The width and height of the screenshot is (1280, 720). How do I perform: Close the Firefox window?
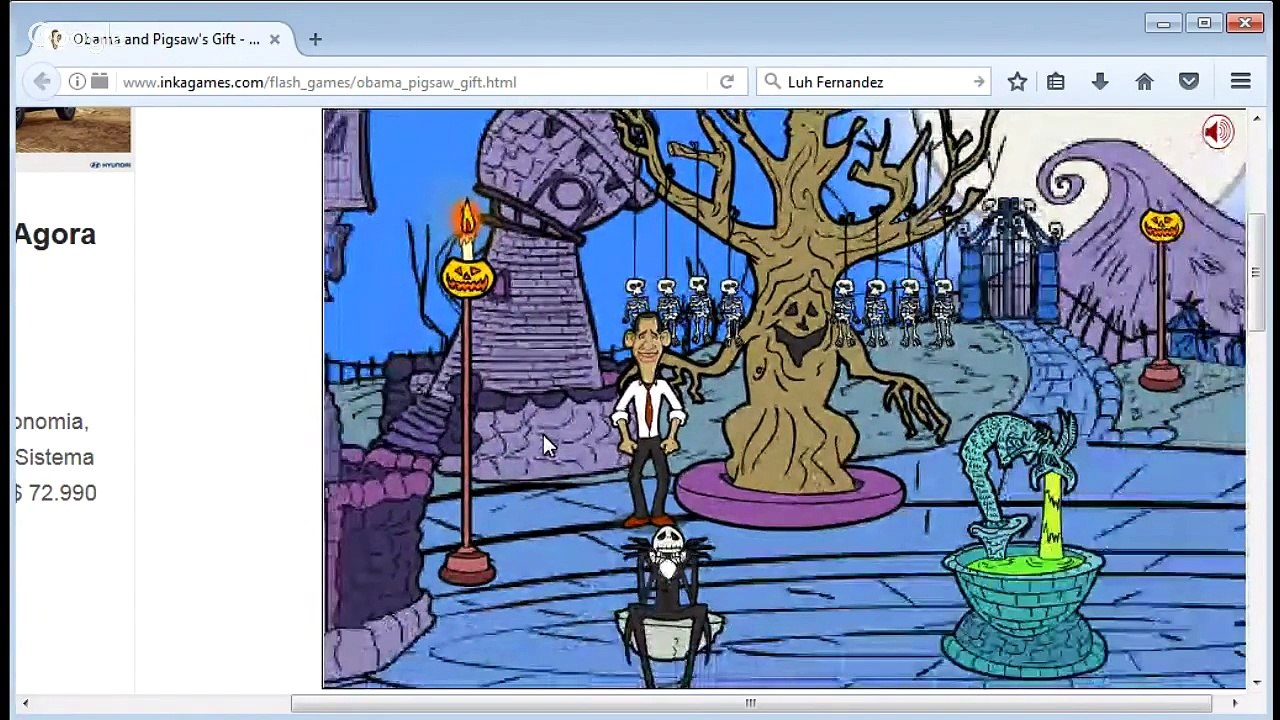pyautogui.click(x=1246, y=23)
